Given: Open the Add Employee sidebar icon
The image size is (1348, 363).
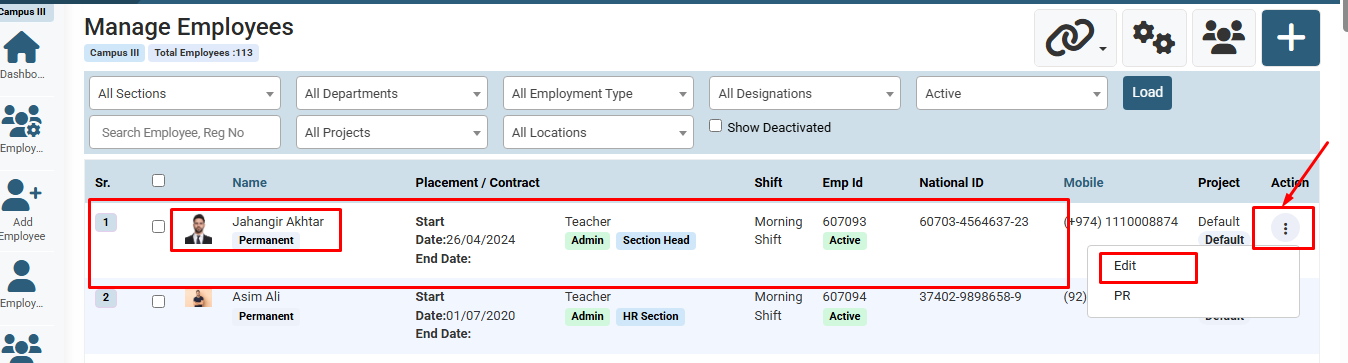Looking at the screenshot, I should coord(22,195).
